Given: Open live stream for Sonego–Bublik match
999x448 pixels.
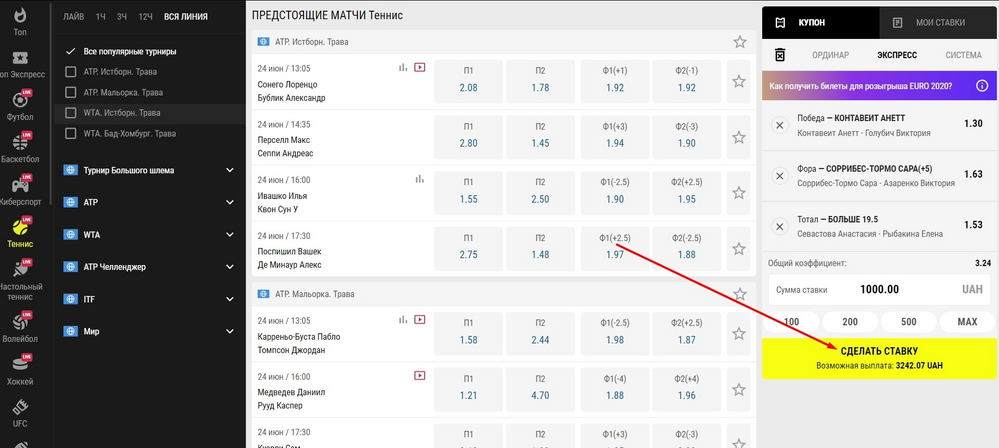Looking at the screenshot, I should point(420,68).
